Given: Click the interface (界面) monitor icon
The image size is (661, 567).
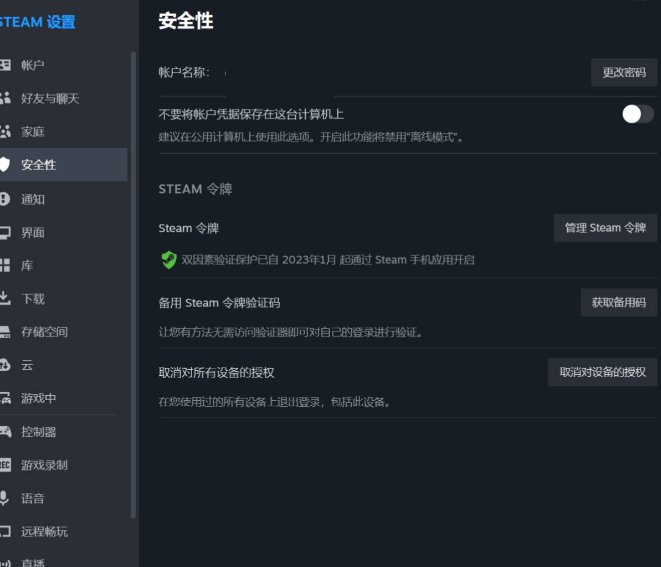Looking at the screenshot, I should (5, 232).
